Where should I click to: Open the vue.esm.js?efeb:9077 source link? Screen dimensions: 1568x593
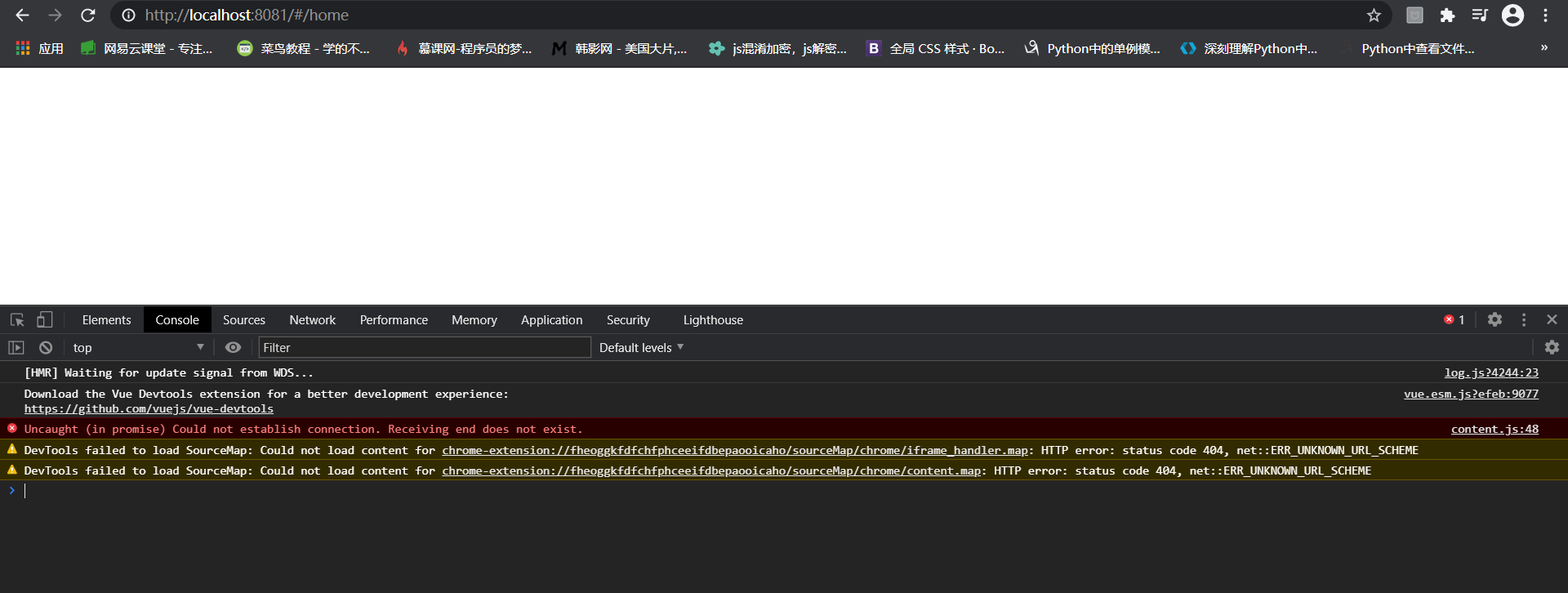coord(1471,394)
